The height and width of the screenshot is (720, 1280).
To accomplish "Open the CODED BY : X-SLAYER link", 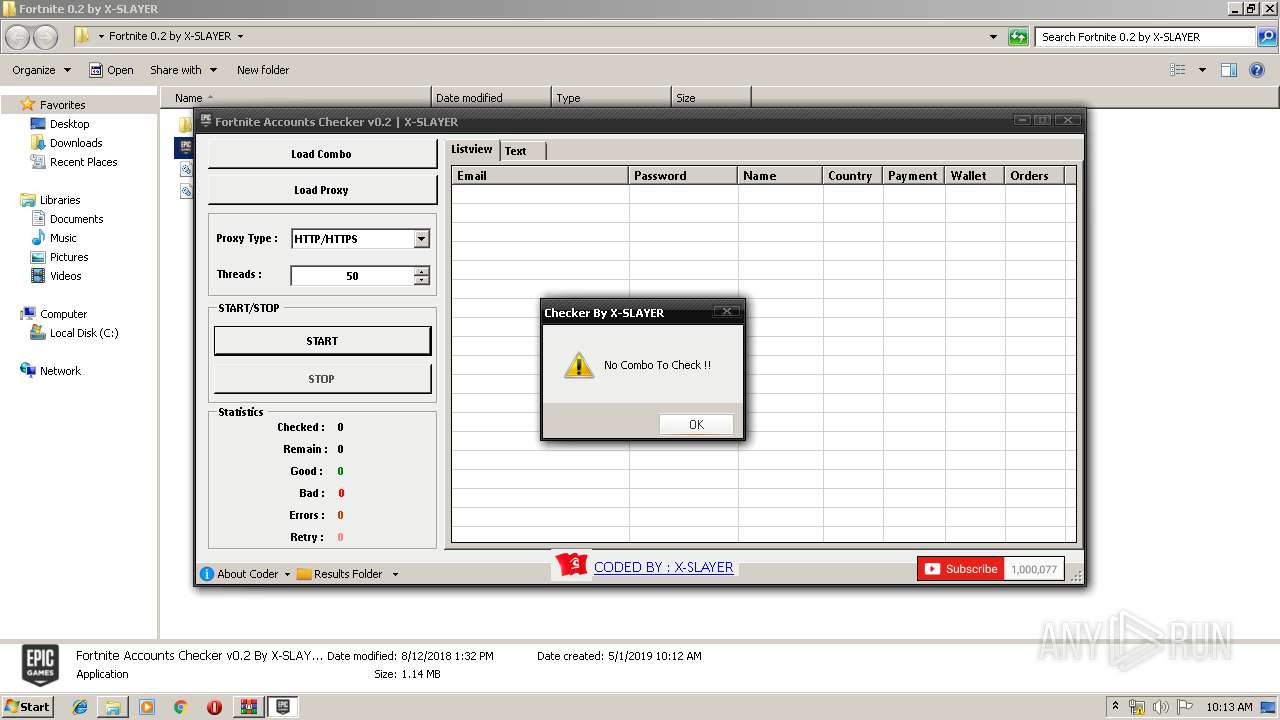I will click(x=664, y=567).
